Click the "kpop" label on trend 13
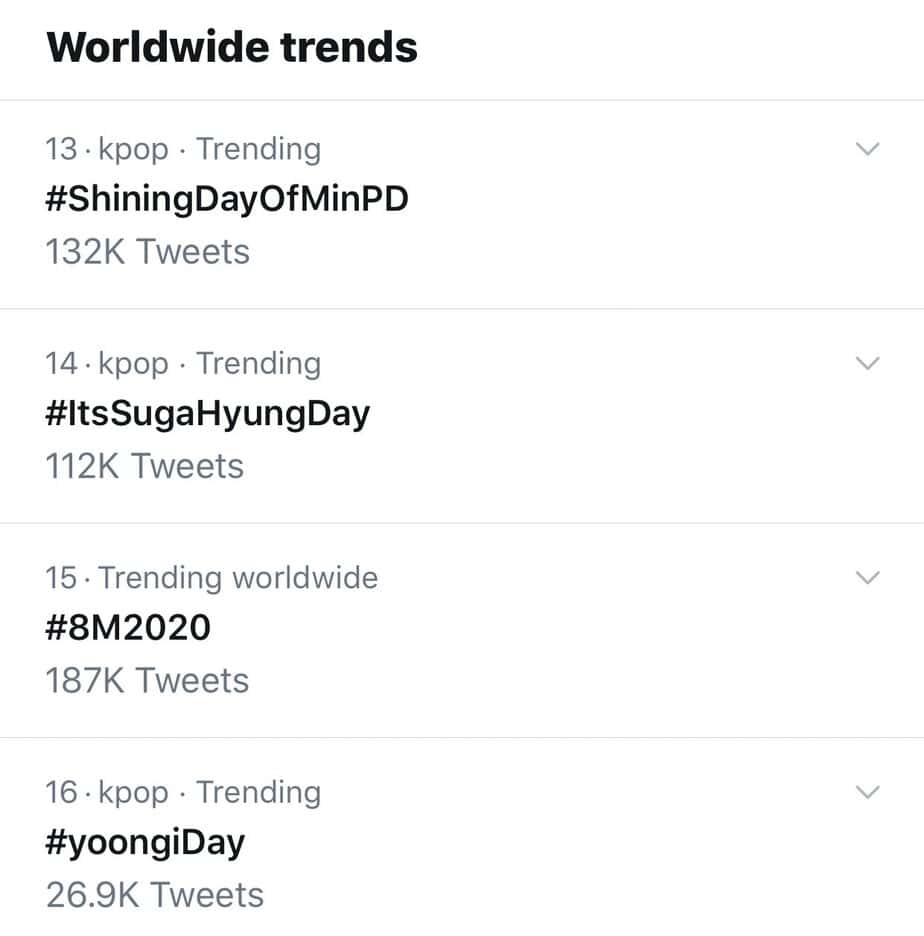This screenshot has width=924, height=936. point(134,149)
